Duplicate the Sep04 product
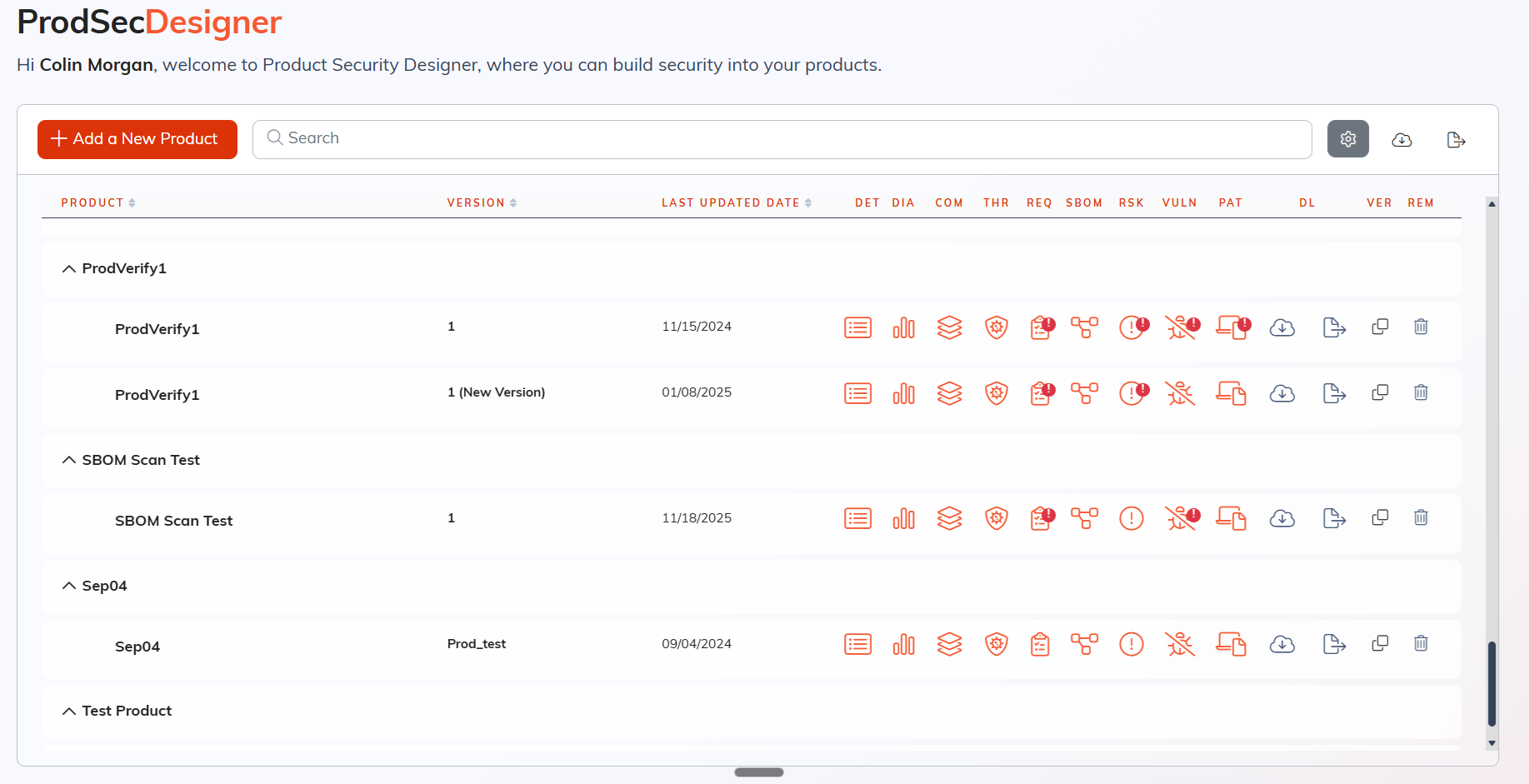 [1380, 642]
